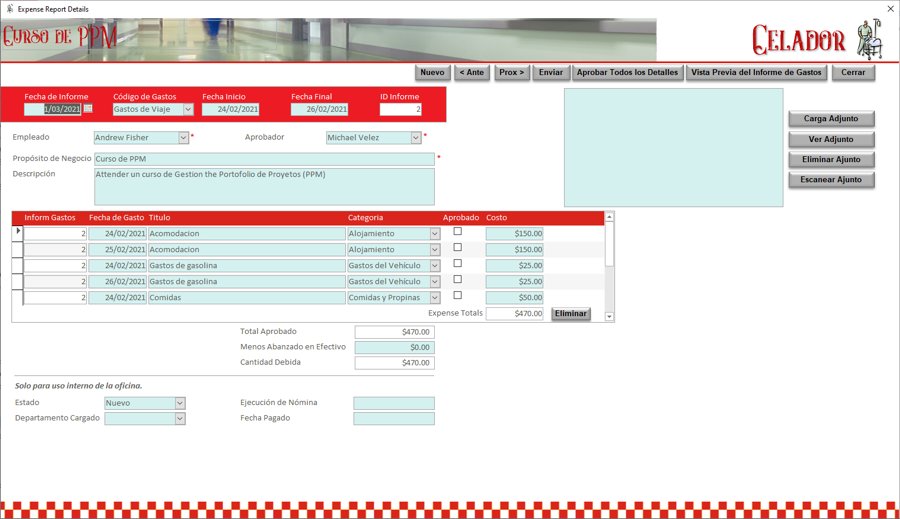Click the Fecha de Informe date field
The image size is (900, 519).
[53, 109]
